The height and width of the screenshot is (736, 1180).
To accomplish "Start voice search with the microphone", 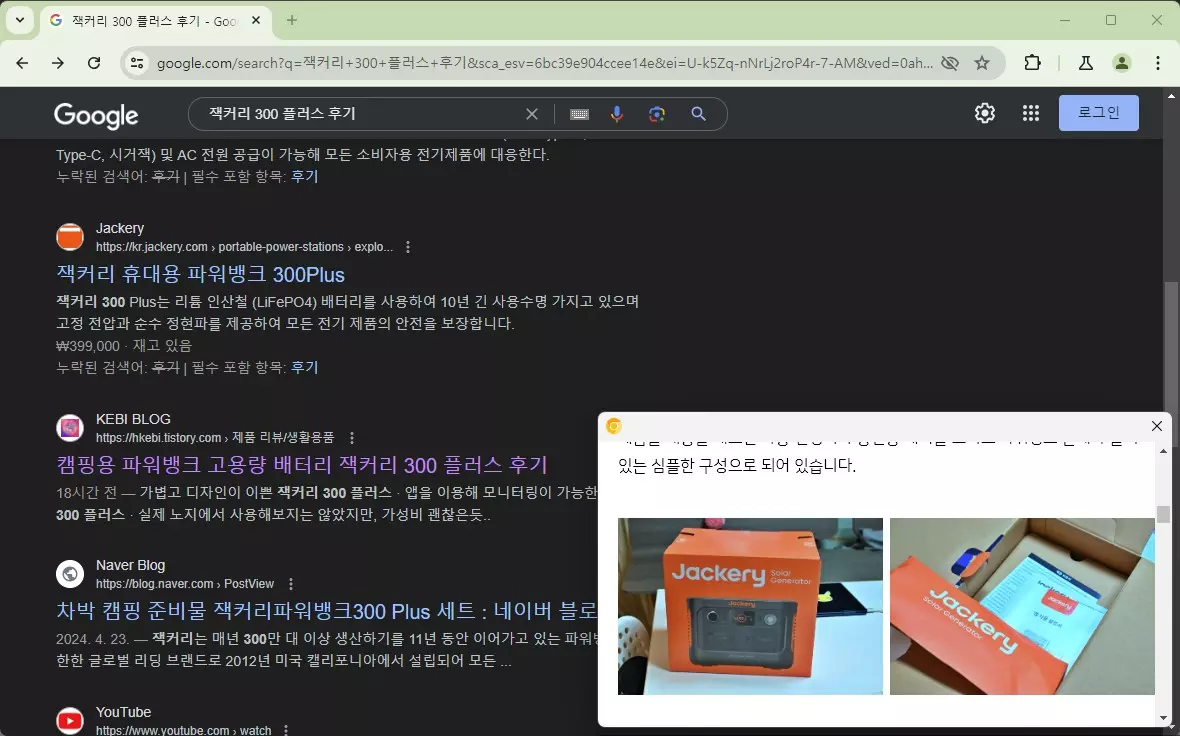I will [616, 114].
